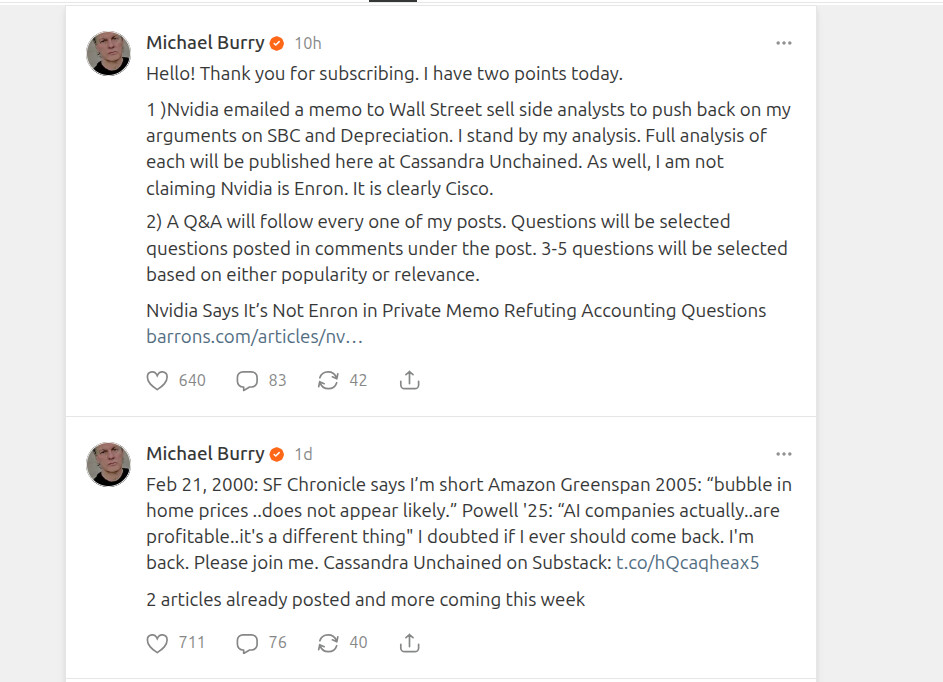The image size is (943, 682).
Task: Like the 'I'm back' post with 711 likes
Action: click(x=157, y=643)
